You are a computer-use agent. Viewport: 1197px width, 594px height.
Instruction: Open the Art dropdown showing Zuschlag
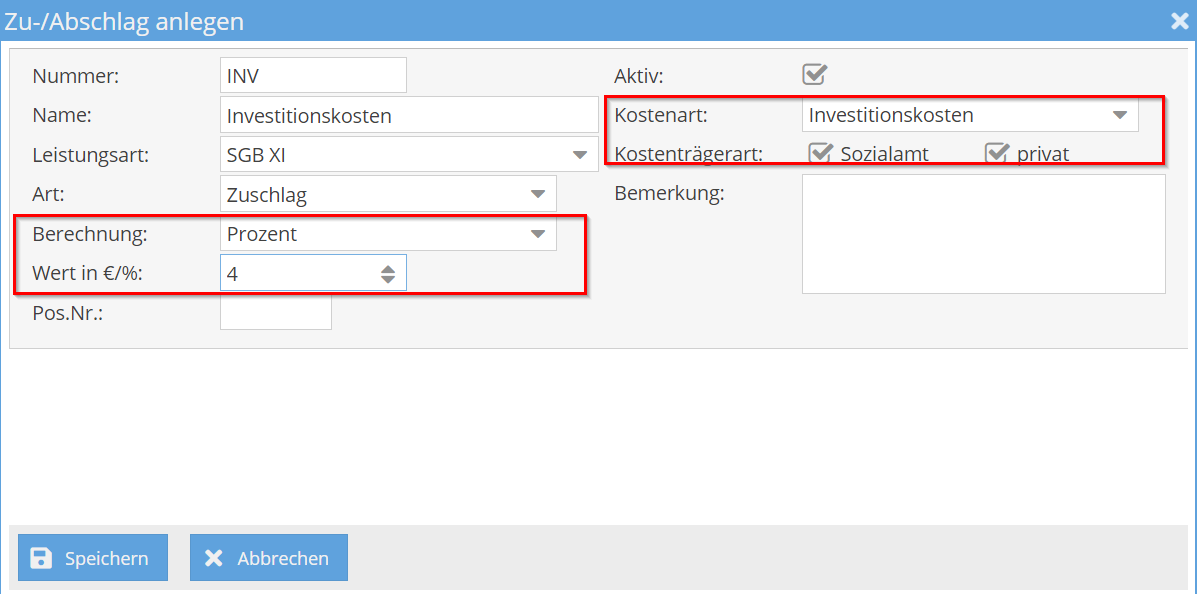click(540, 193)
